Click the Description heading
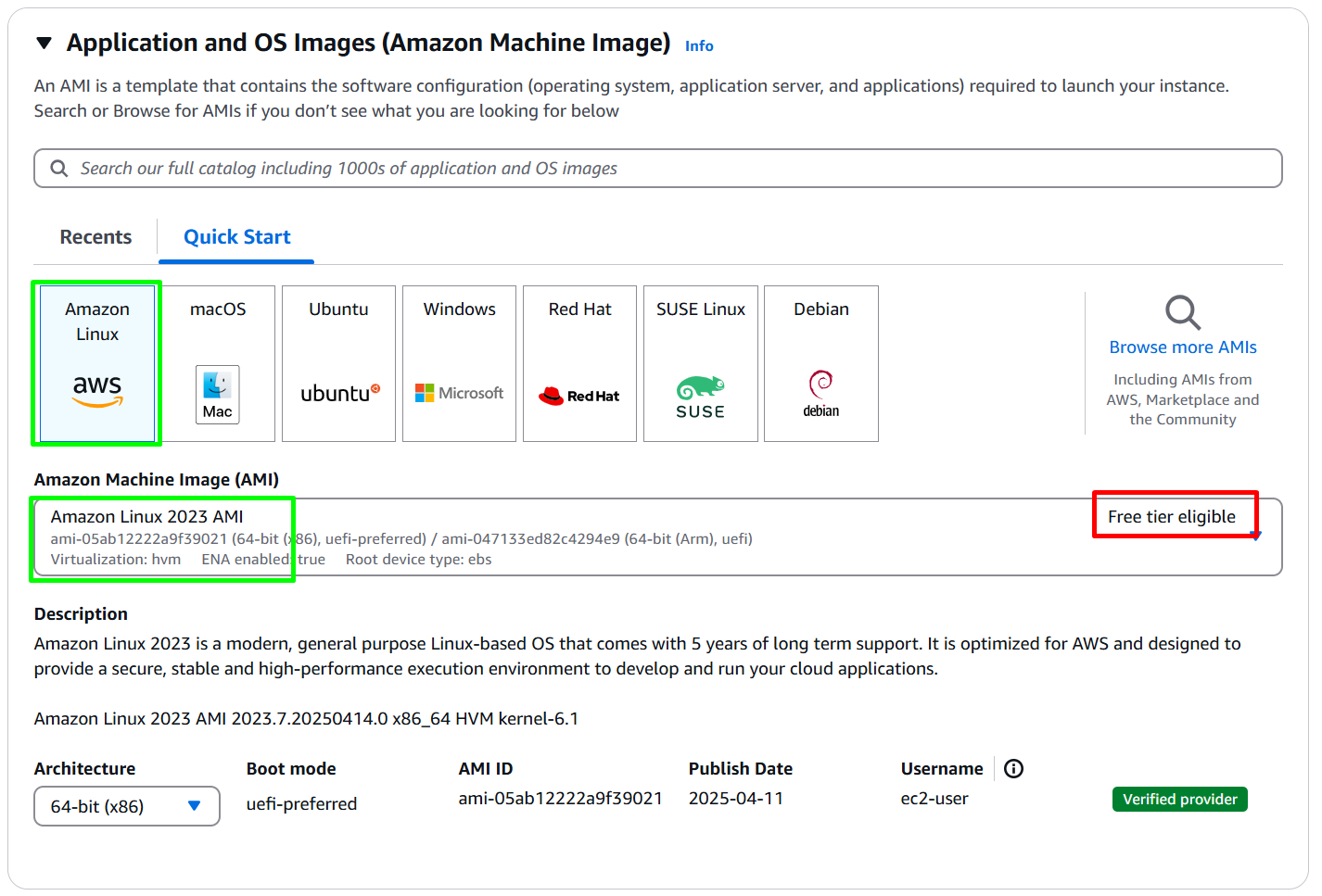 point(81,614)
